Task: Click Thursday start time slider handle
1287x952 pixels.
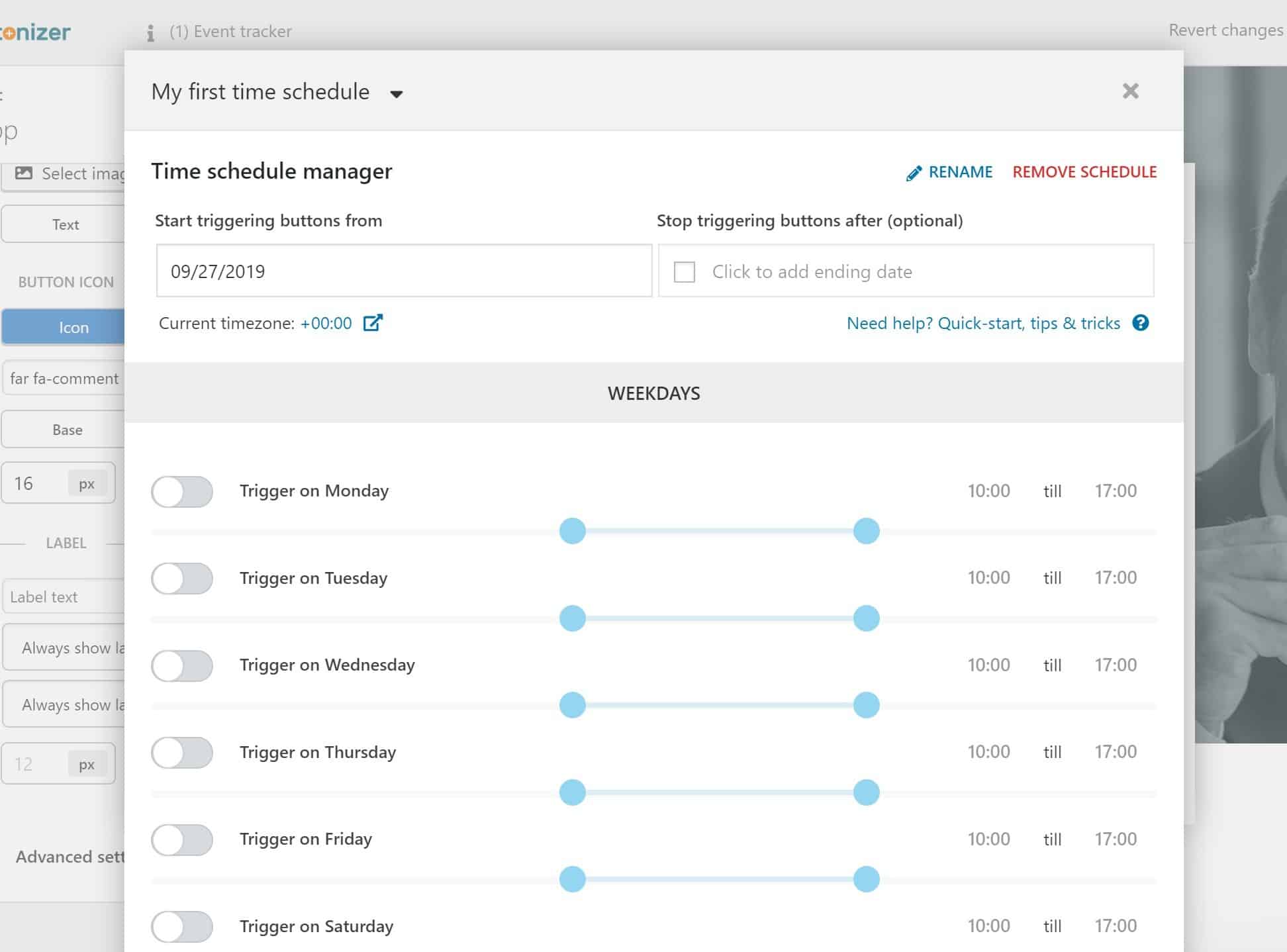Action: [573, 792]
